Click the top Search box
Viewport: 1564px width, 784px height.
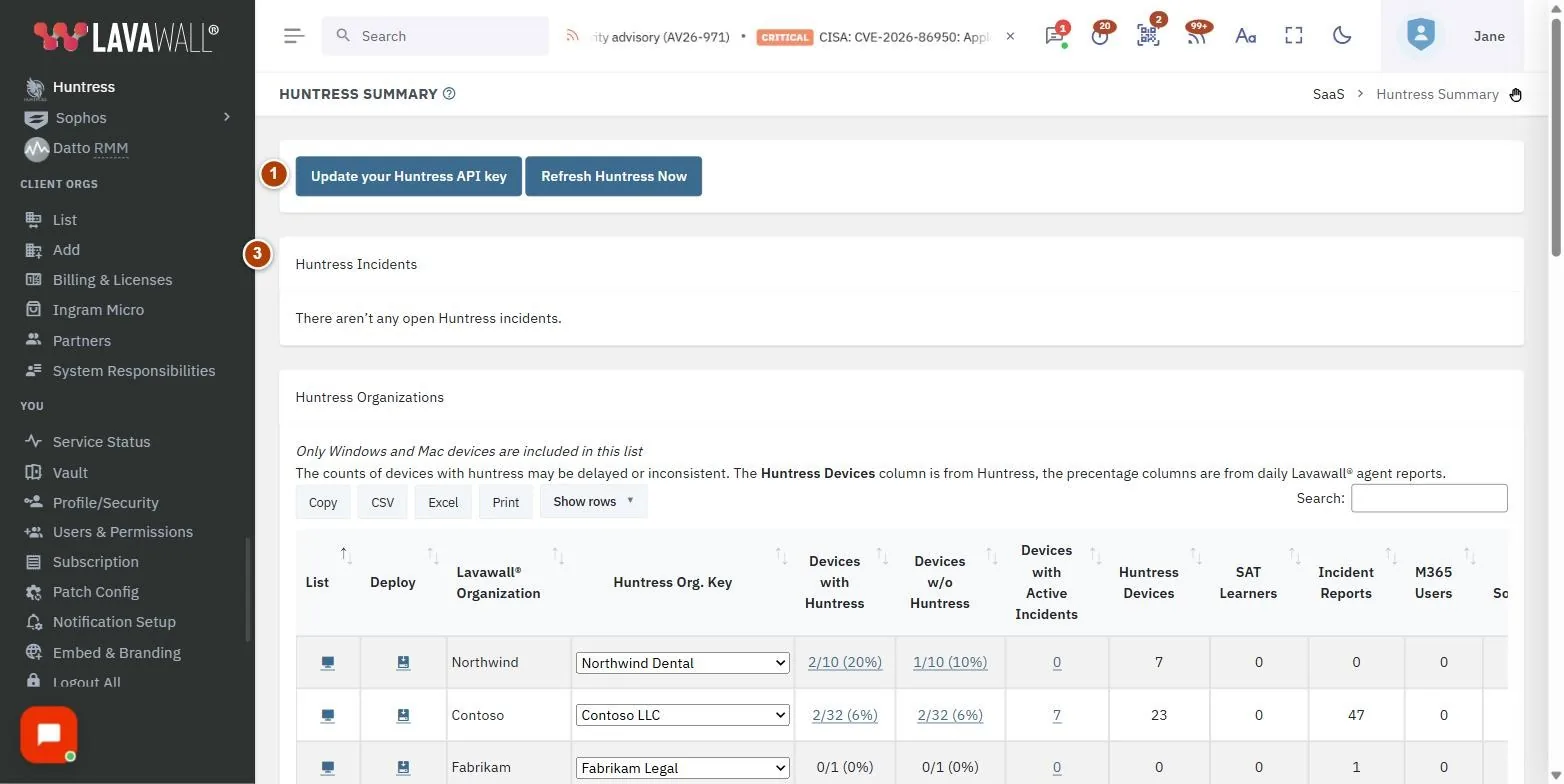point(435,36)
